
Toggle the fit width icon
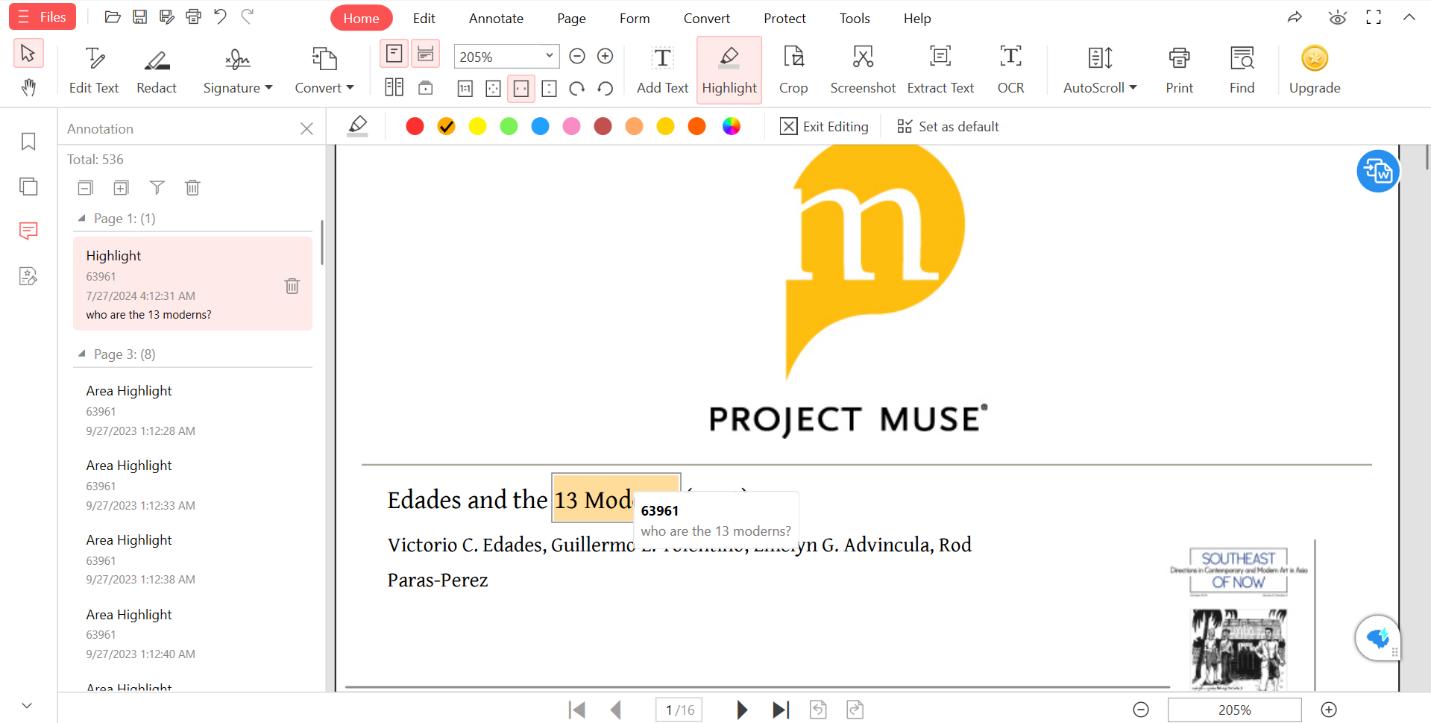click(521, 88)
